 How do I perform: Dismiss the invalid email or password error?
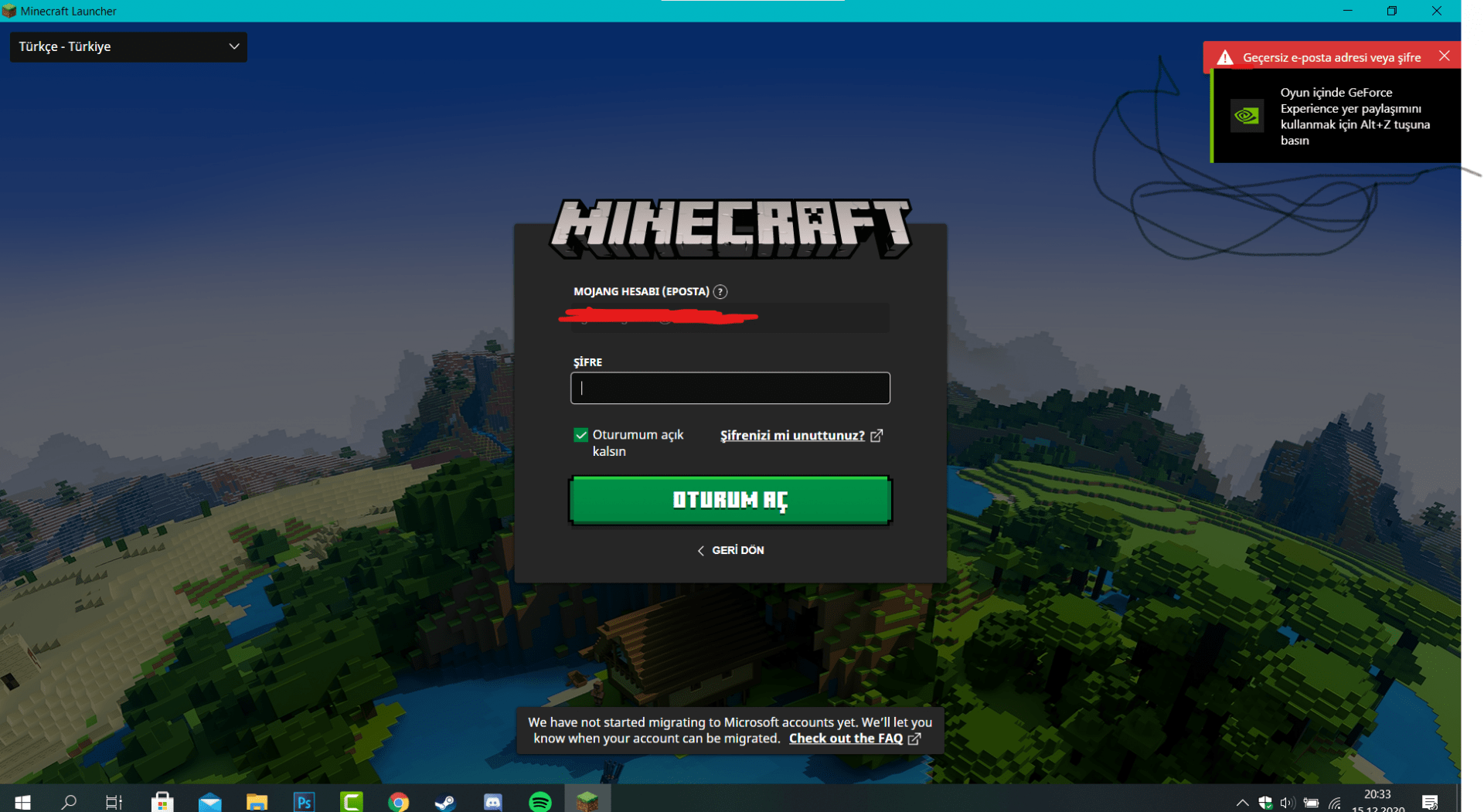pos(1444,56)
